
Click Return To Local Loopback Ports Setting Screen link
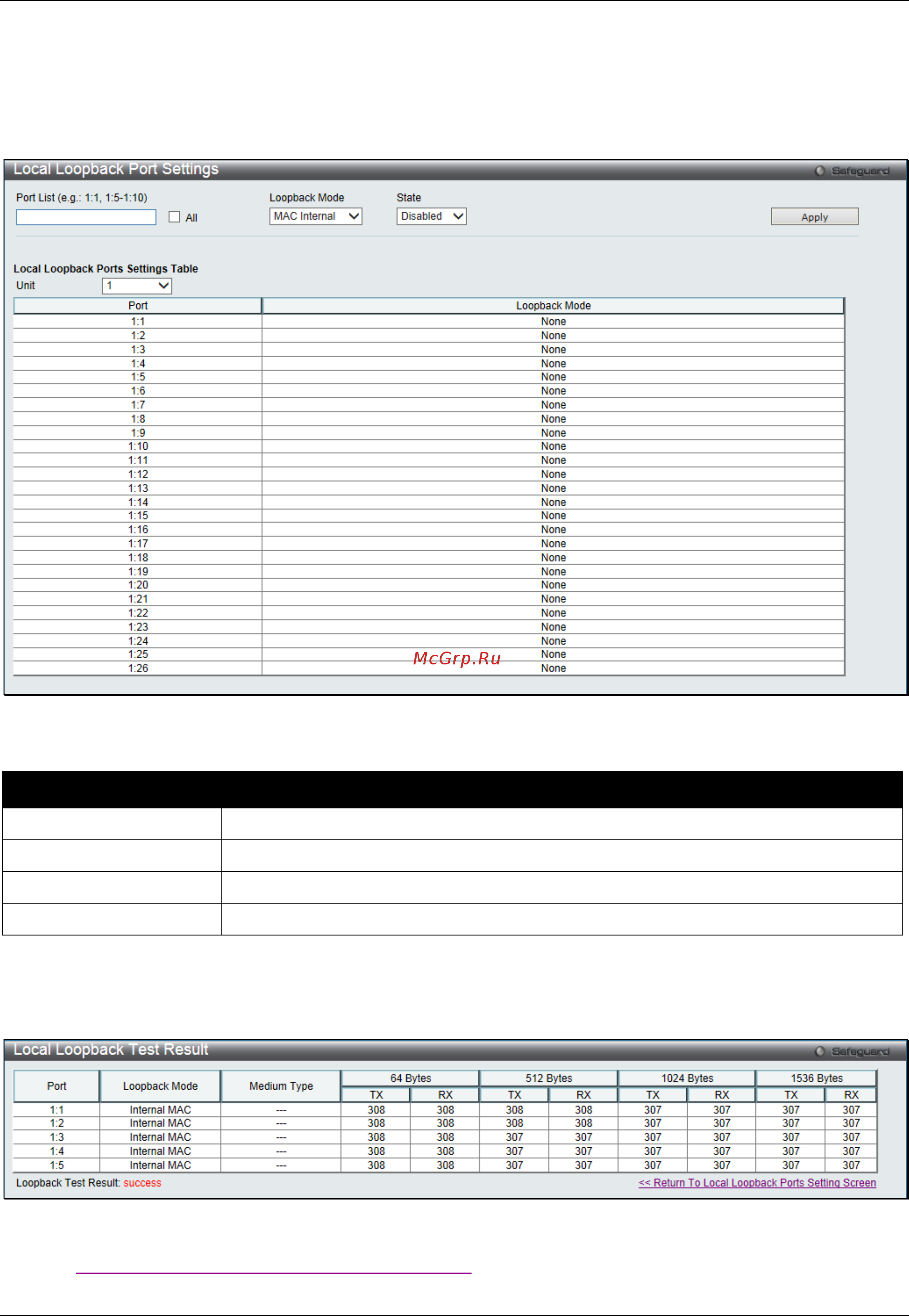[757, 1183]
